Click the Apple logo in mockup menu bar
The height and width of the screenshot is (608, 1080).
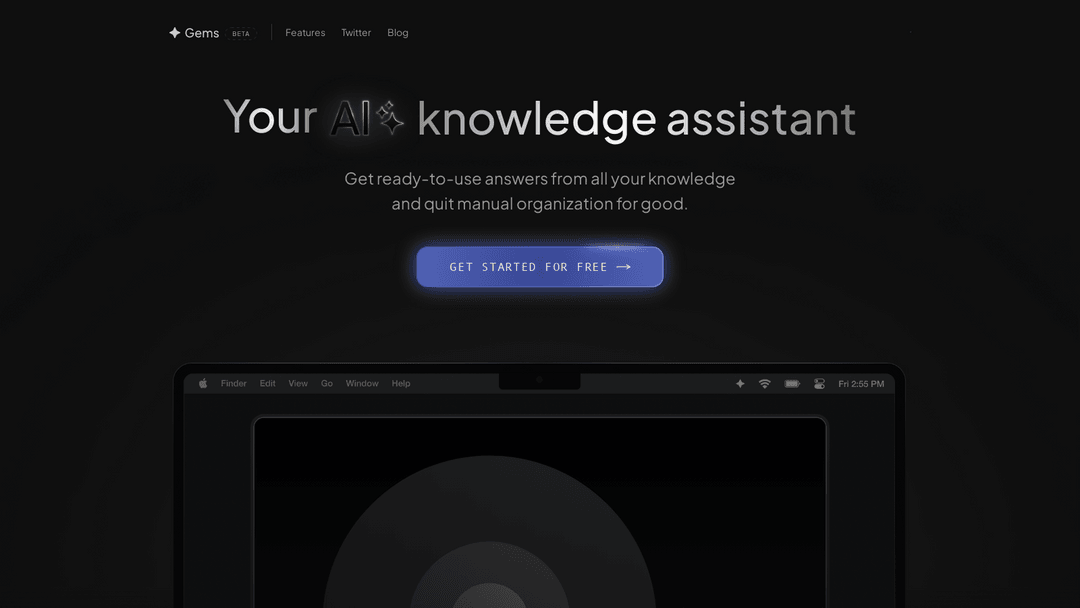(x=203, y=384)
